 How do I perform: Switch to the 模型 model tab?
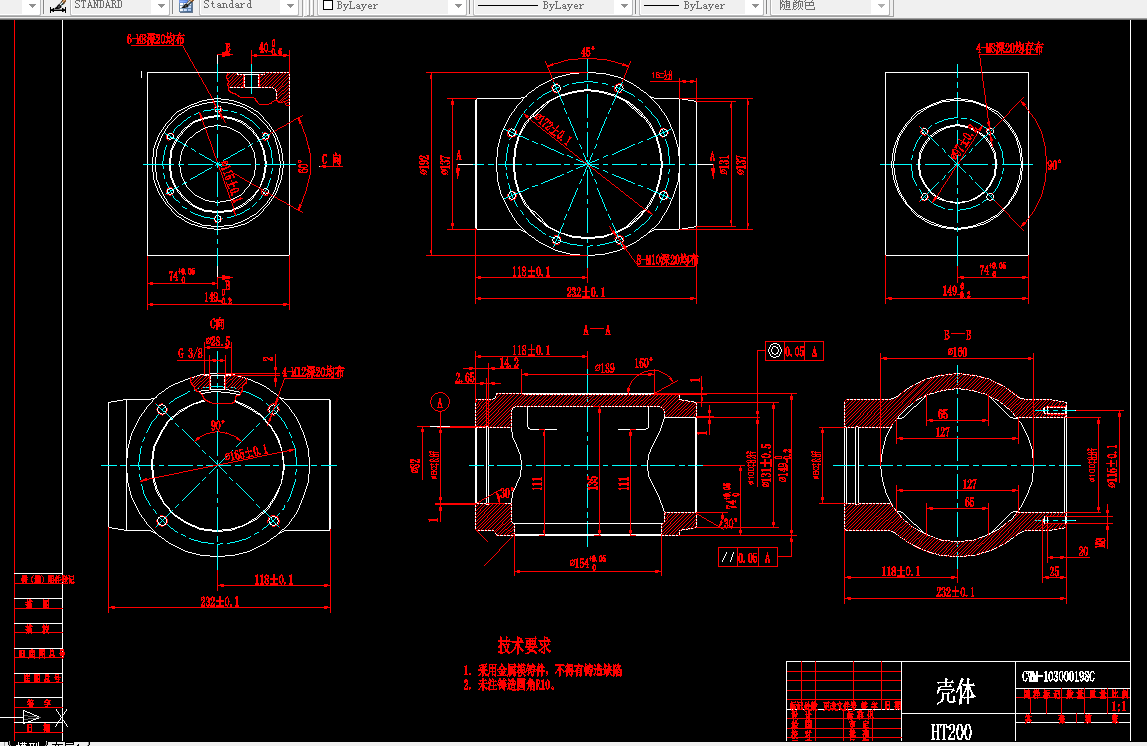pos(28,742)
